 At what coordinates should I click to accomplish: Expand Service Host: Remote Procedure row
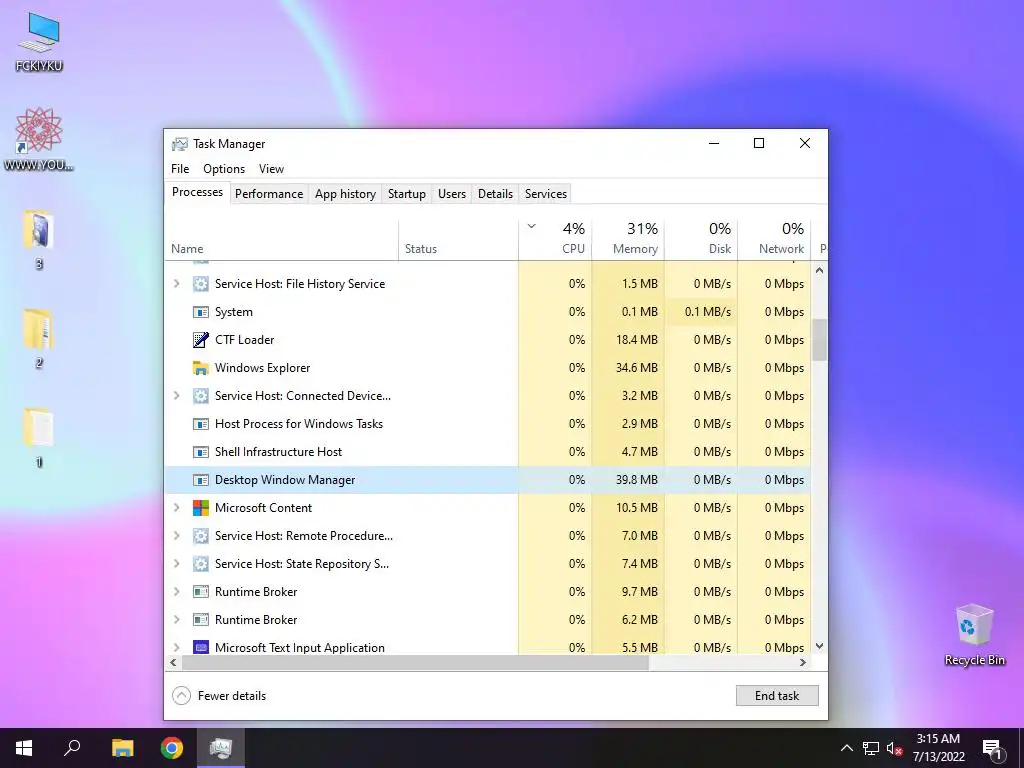pos(176,536)
